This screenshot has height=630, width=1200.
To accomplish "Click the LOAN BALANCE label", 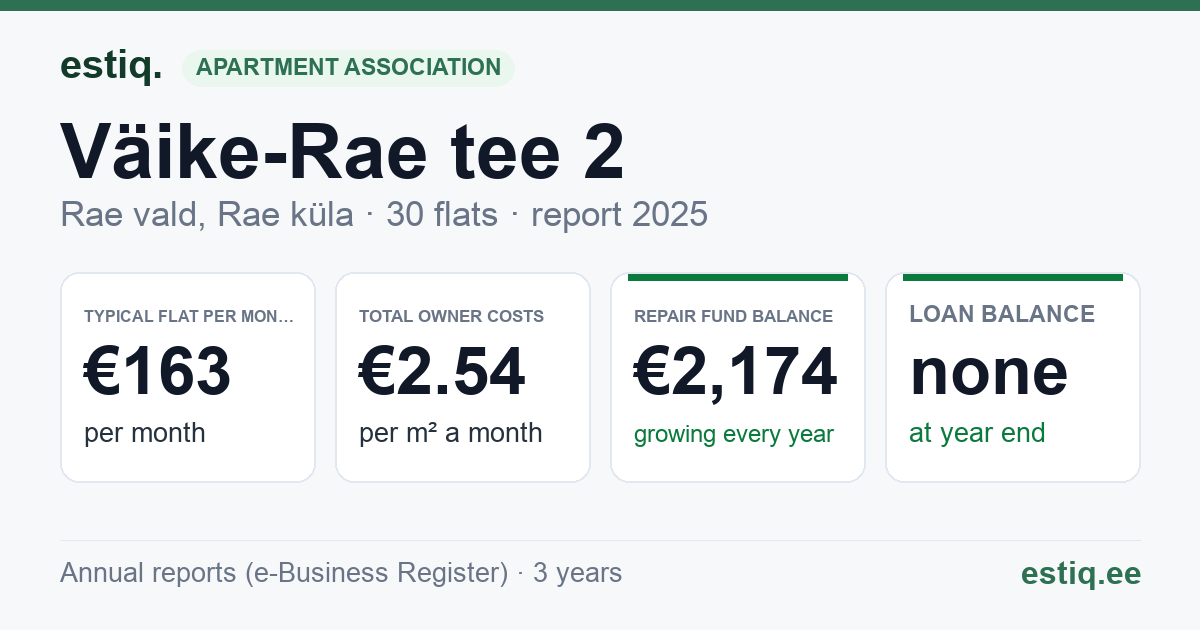I will point(1002,314).
